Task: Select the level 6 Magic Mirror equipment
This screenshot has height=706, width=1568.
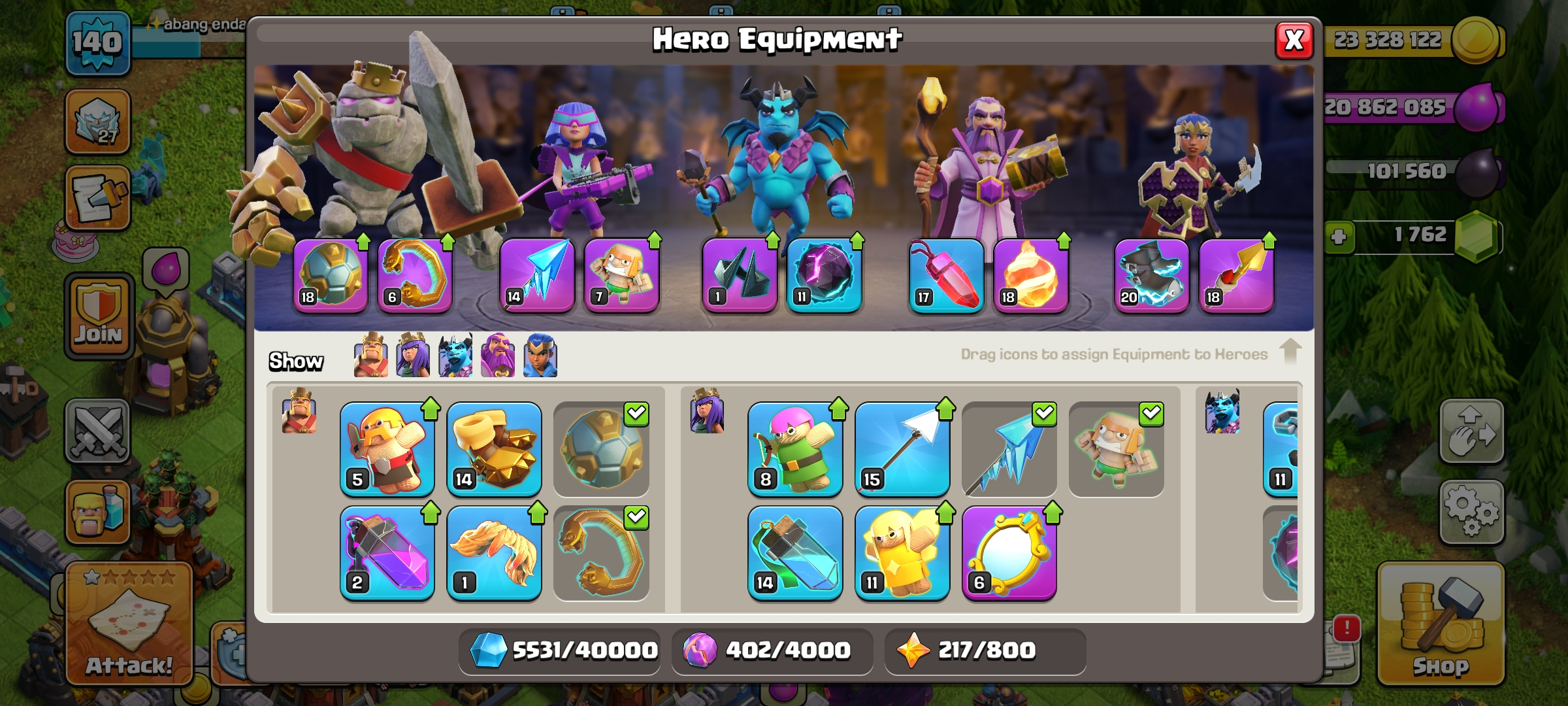Action: [x=1009, y=553]
